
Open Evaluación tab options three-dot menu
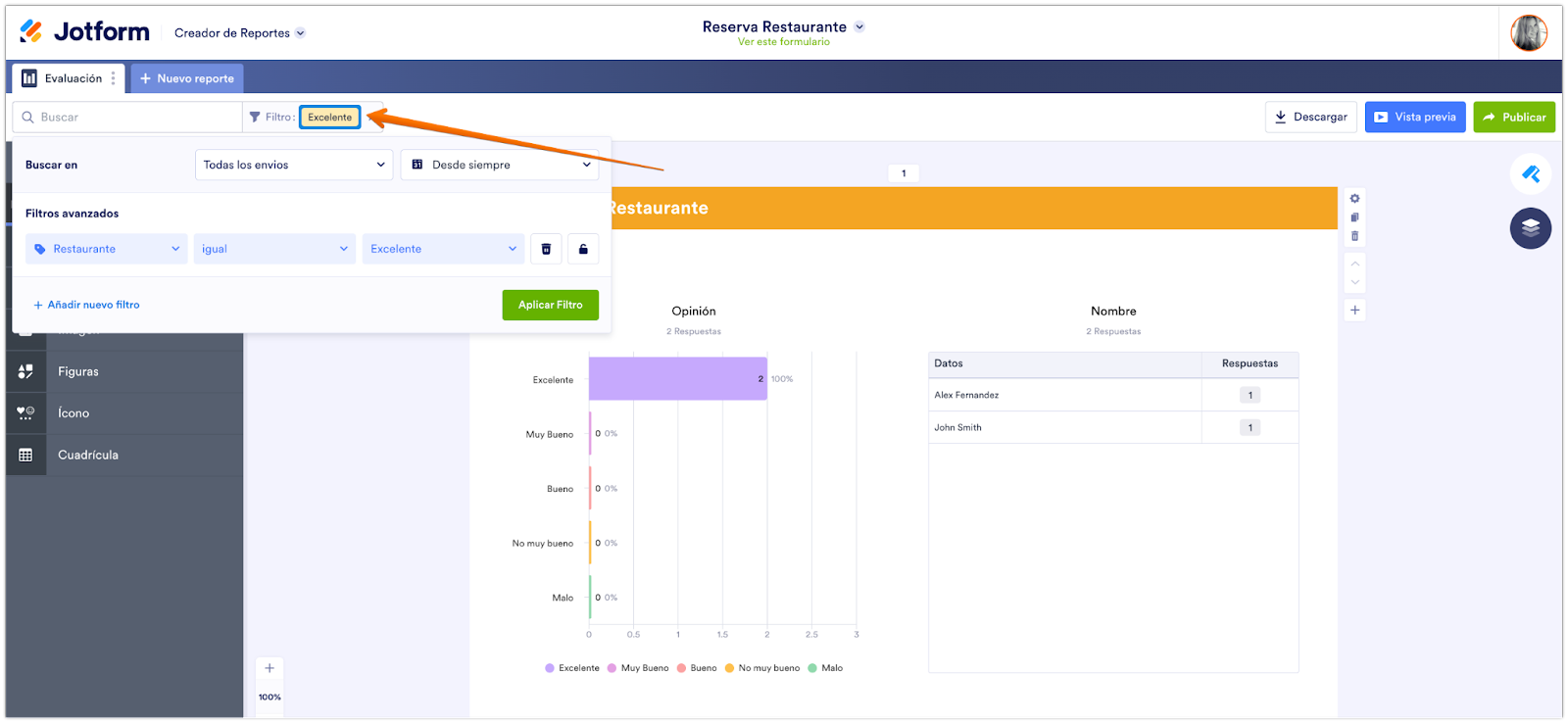pos(114,78)
